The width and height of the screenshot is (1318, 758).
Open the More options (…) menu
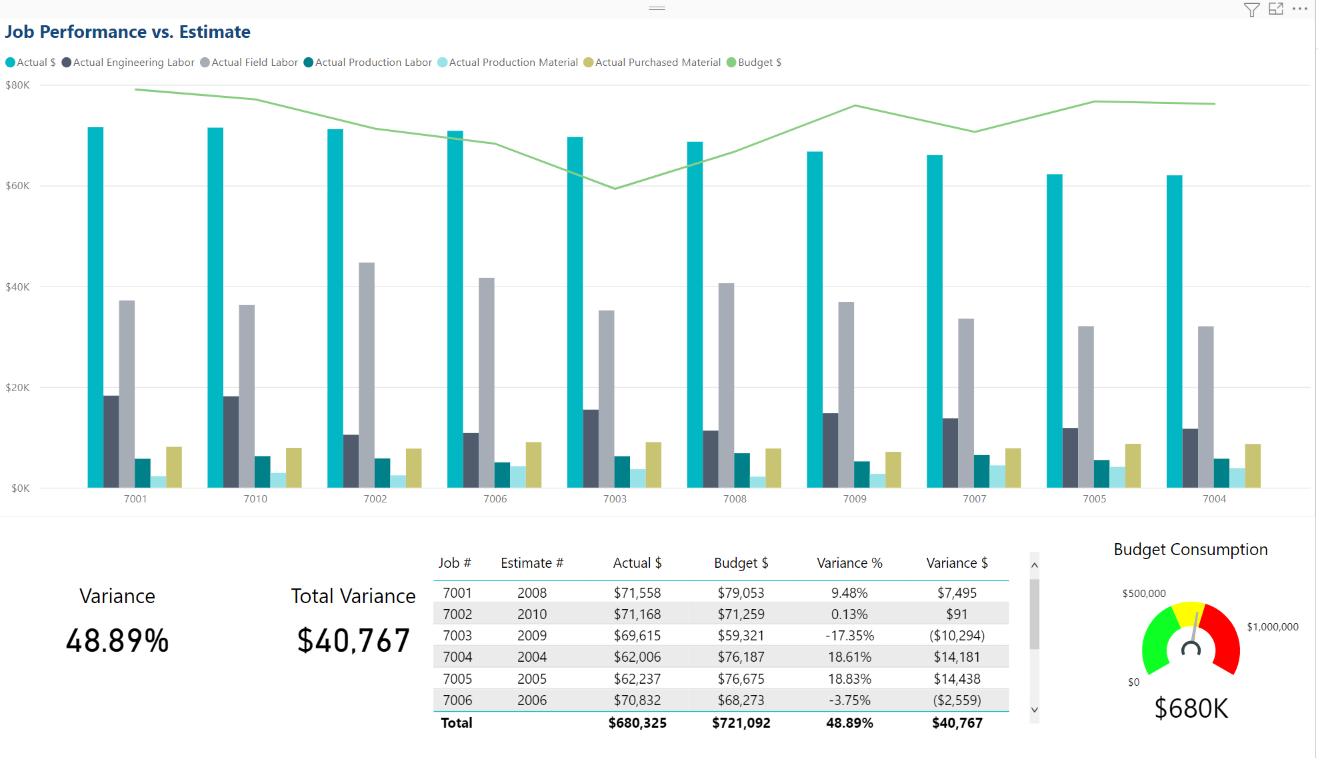1302,9
